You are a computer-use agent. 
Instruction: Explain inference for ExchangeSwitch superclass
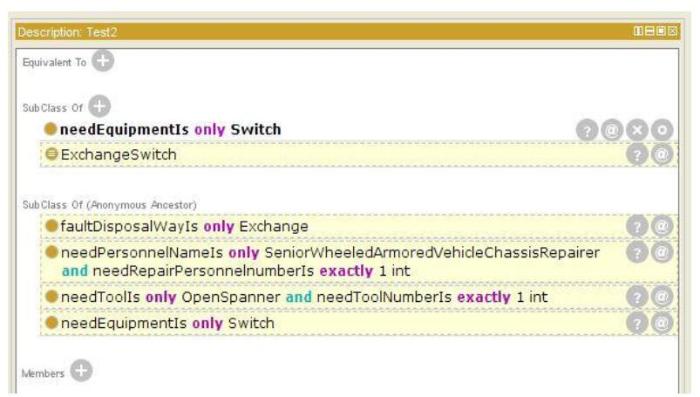coord(637,155)
